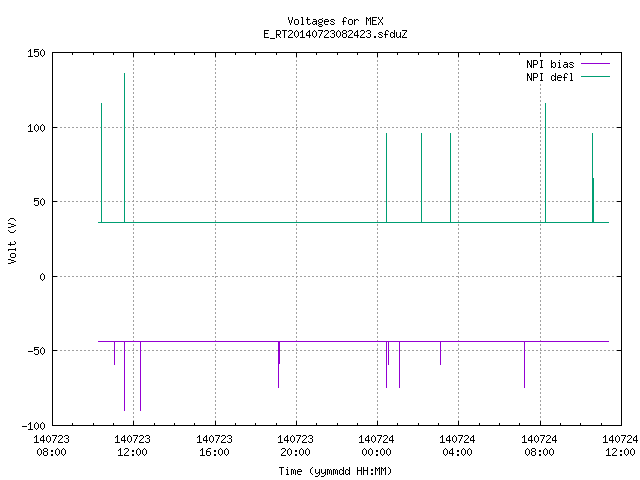640x480 pixels.
Task: Click the y-axis tick label -50
Action: pyautogui.click(x=36, y=351)
